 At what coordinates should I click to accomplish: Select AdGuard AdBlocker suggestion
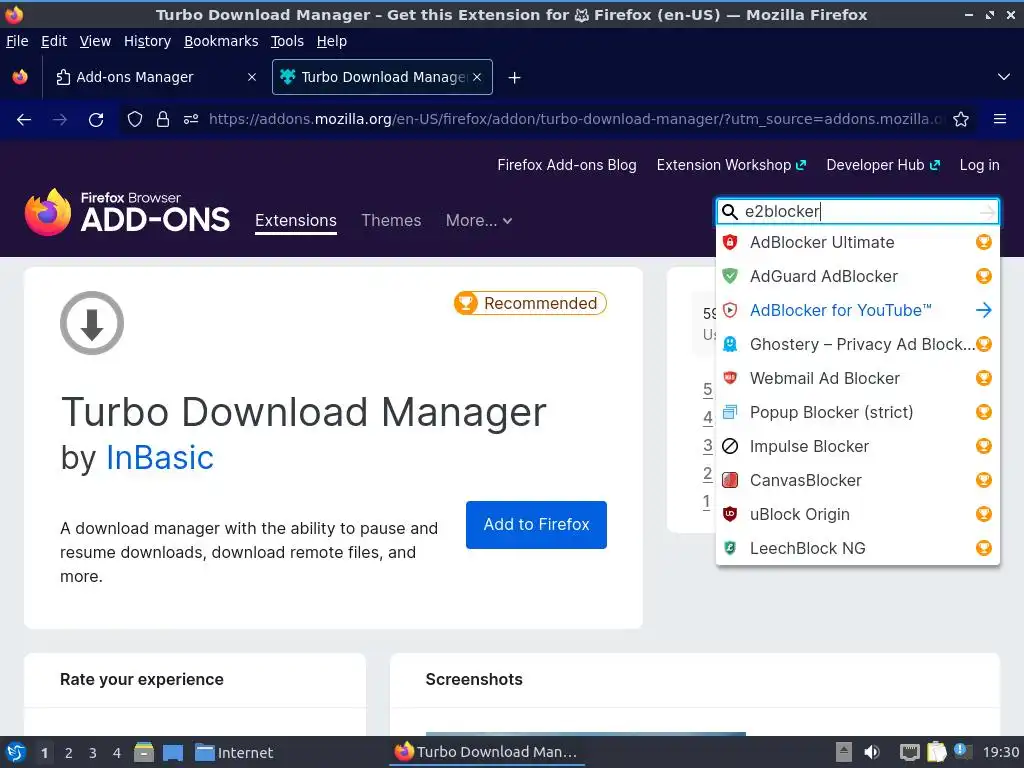pyautogui.click(x=857, y=276)
